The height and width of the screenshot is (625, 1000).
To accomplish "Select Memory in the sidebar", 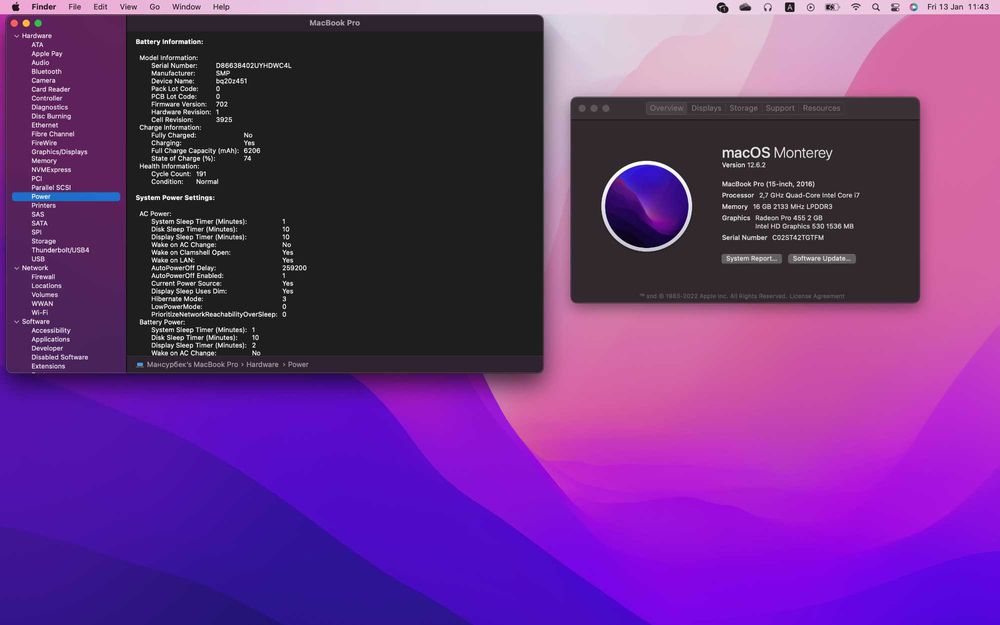I will click(44, 161).
